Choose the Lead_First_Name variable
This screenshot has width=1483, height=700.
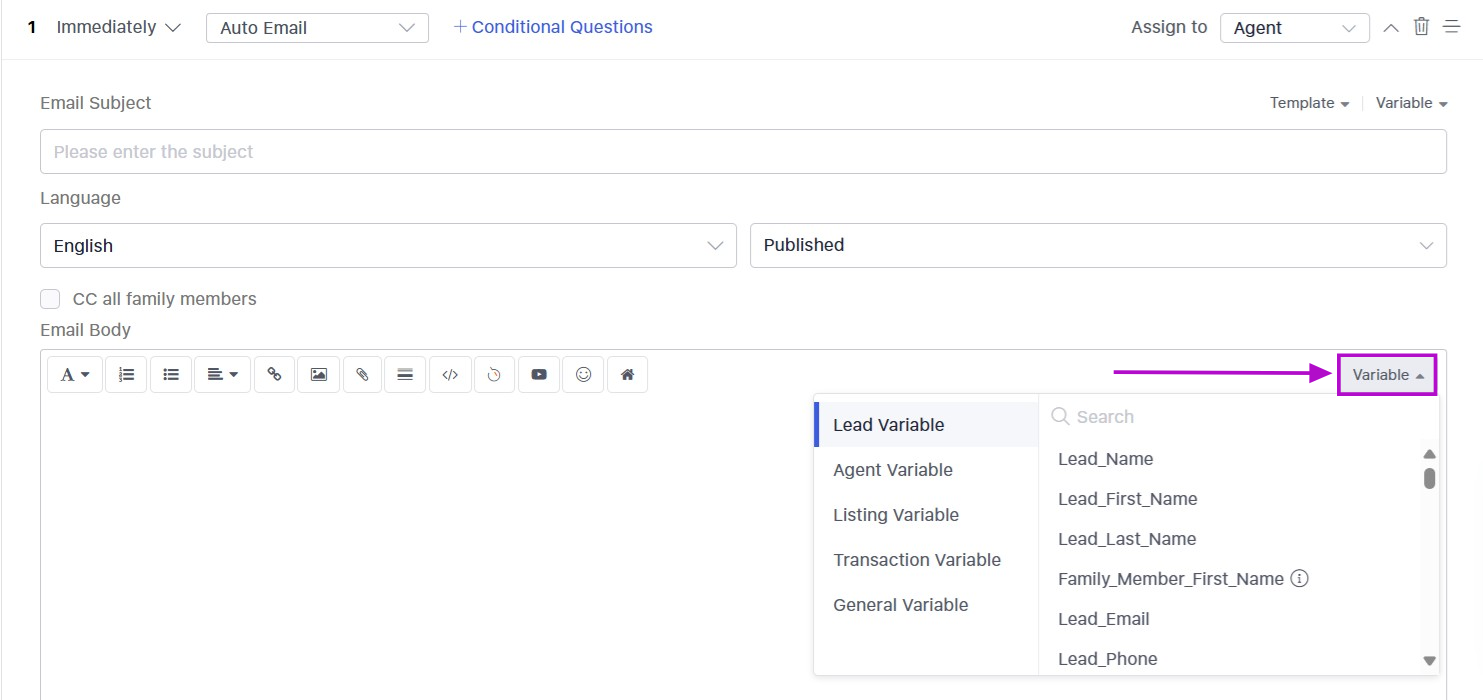coord(1127,499)
